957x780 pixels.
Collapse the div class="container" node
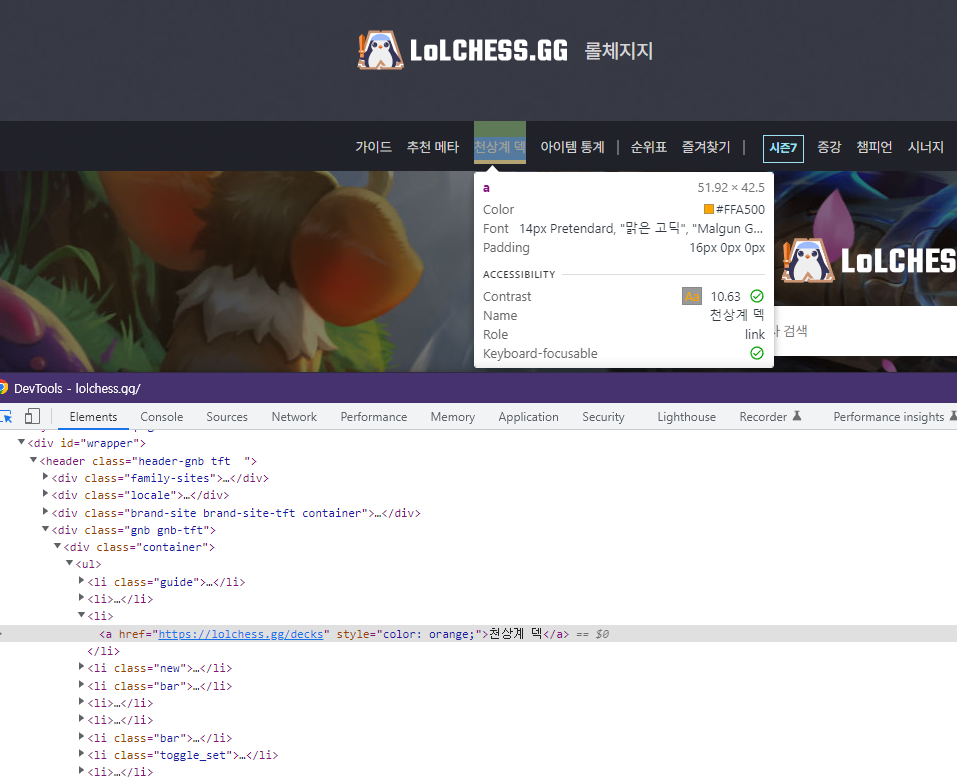[57, 546]
